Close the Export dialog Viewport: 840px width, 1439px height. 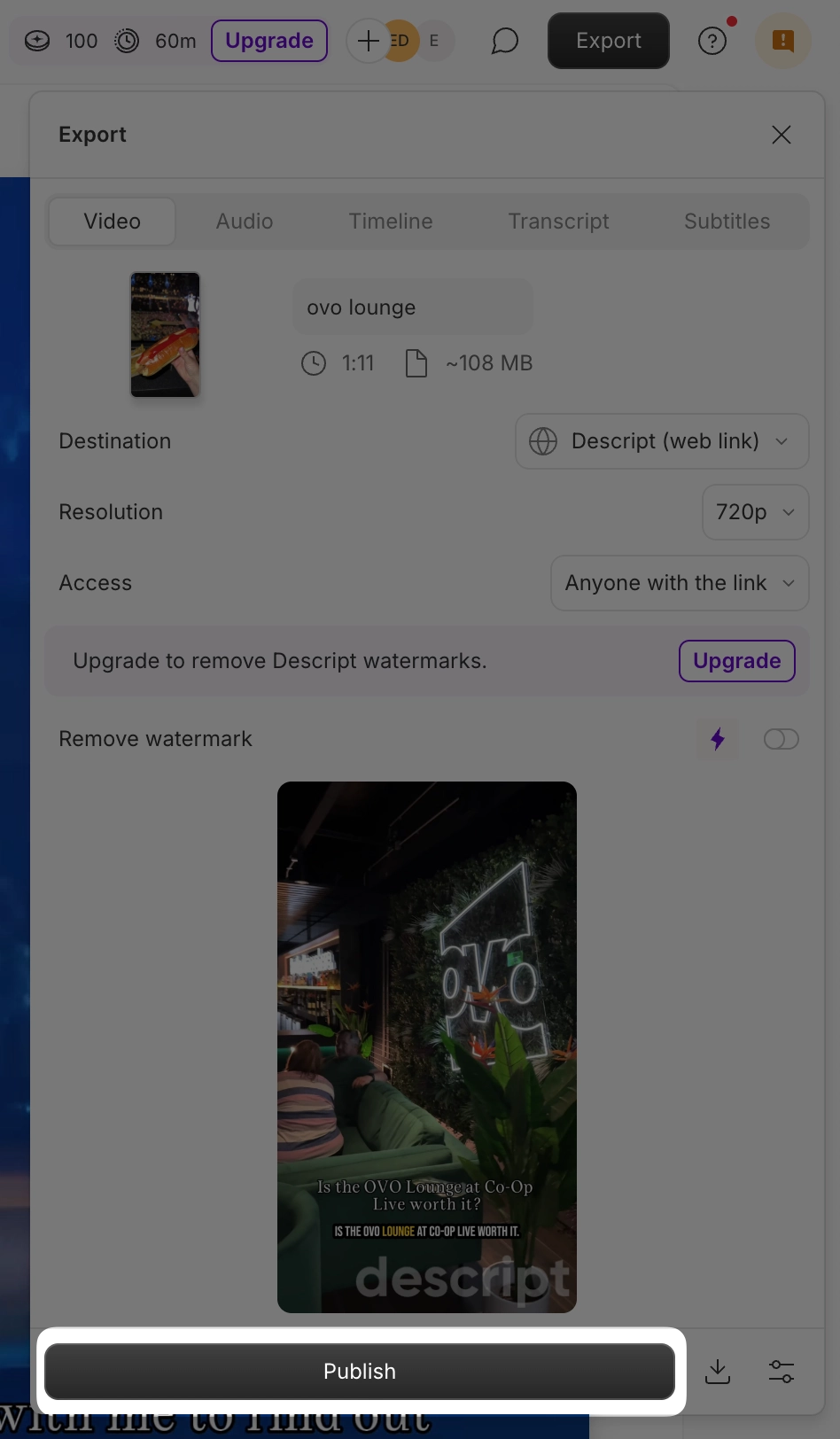point(782,135)
